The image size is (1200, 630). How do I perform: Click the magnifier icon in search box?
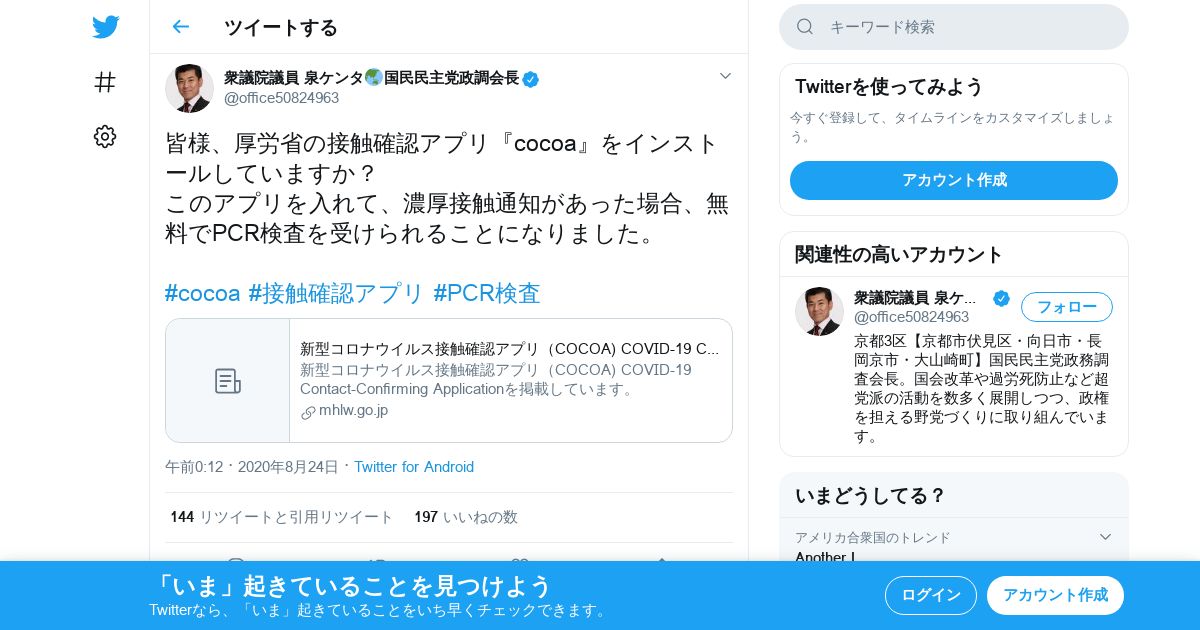805,27
